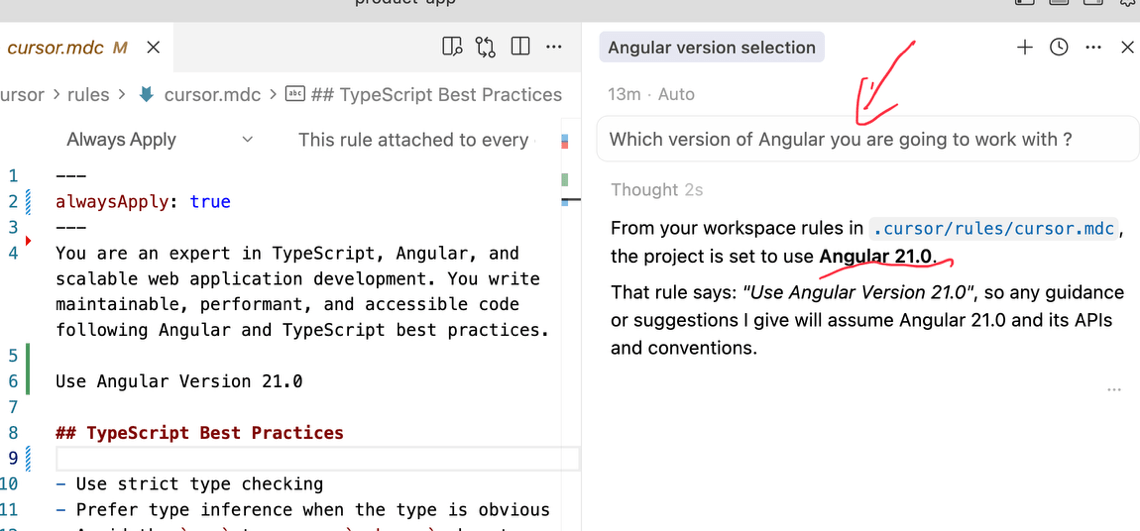
Task: Close the chat panel
Action: point(1127,47)
